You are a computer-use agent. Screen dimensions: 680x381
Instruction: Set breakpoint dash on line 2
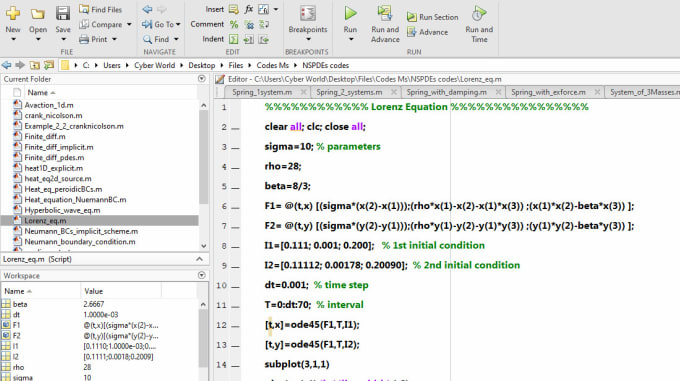[x=235, y=128]
